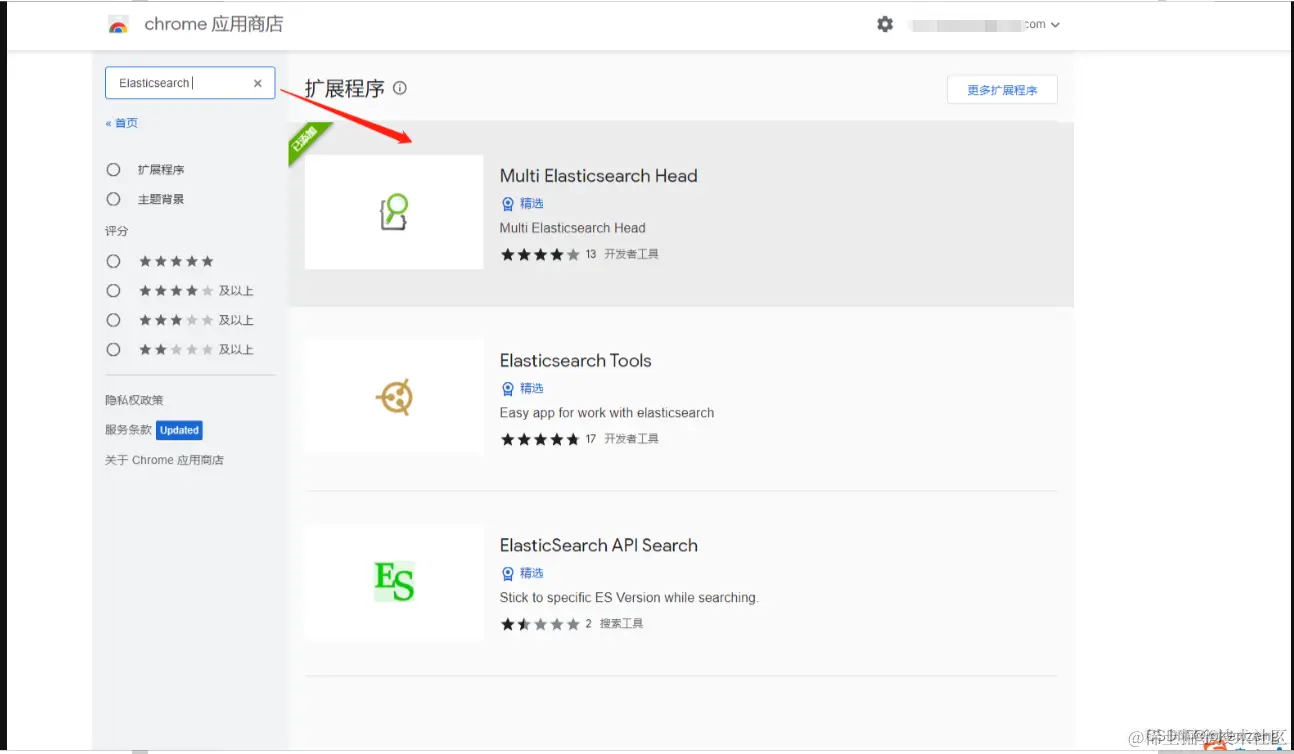Clear the Elasticsearch search box with X
Screen dimensions: 1294x754
click(258, 83)
